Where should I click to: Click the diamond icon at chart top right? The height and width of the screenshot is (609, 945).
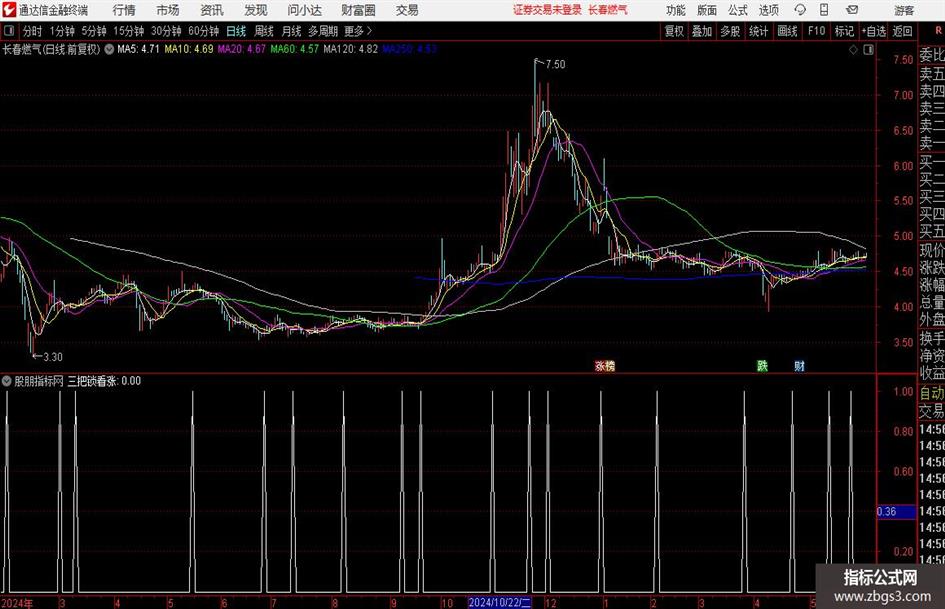(853, 50)
